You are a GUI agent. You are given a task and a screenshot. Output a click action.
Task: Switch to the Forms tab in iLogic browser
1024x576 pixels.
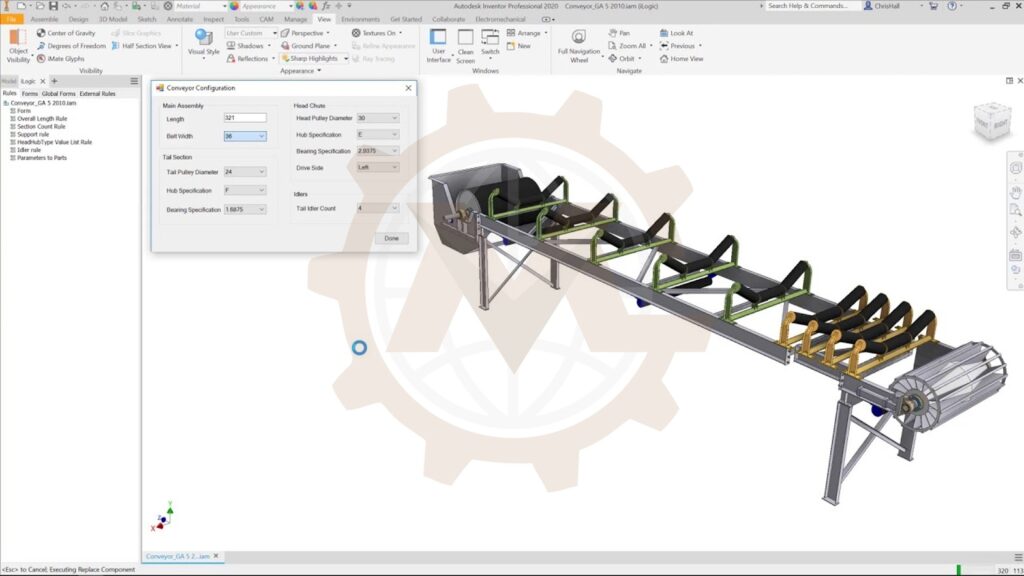coord(30,93)
